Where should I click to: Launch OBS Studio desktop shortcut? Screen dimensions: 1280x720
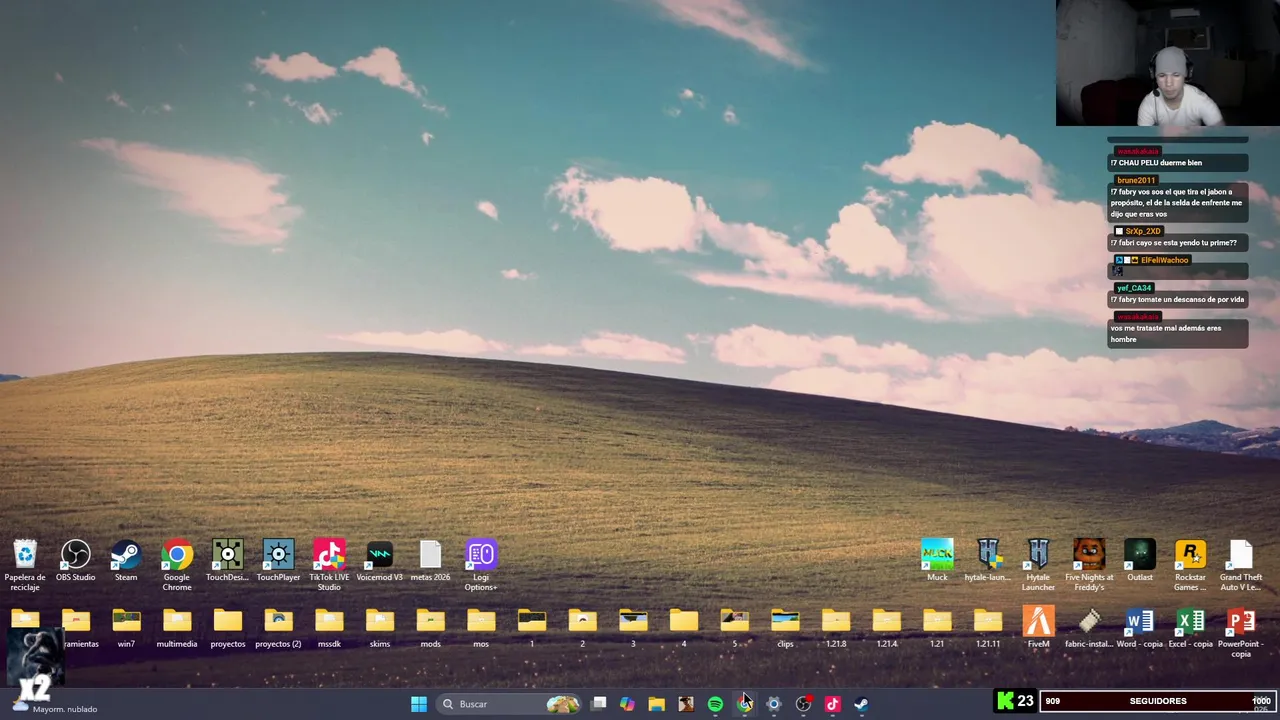(x=76, y=561)
